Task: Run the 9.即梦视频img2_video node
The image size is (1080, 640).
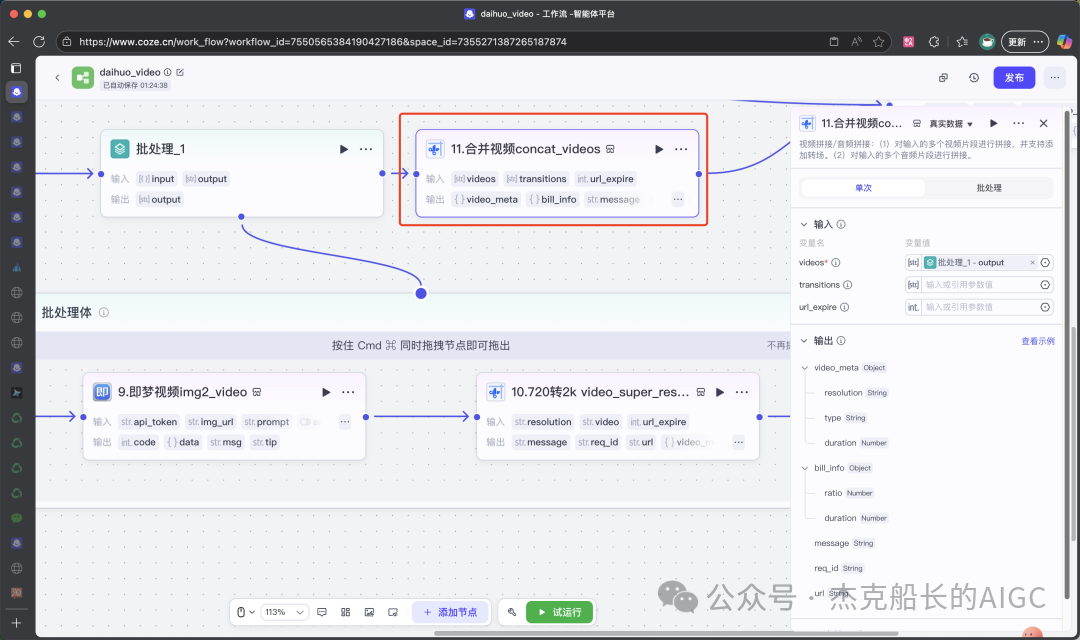Action: click(x=326, y=392)
